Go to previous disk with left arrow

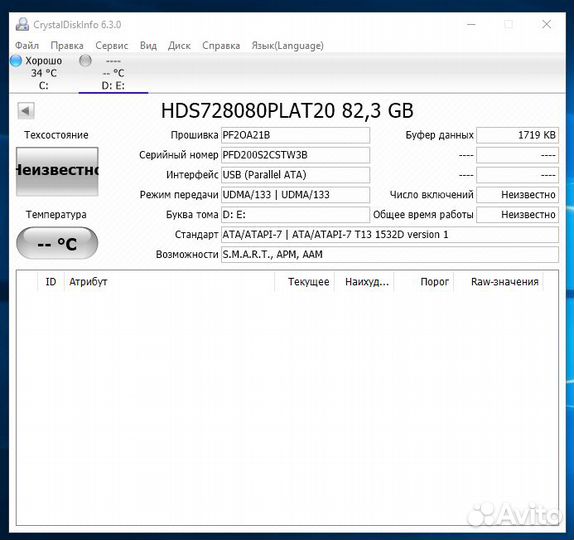click(26, 111)
